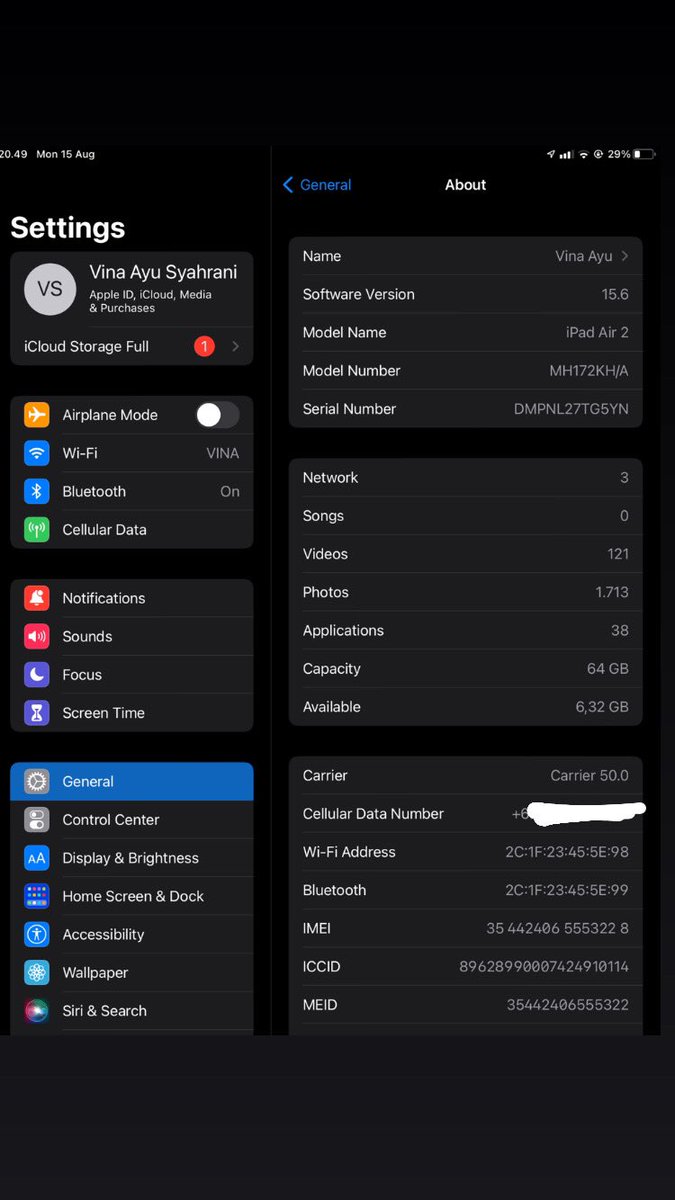Tap Serial Number DMPNL27TG5YN value
This screenshot has width=675, height=1200.
571,409
